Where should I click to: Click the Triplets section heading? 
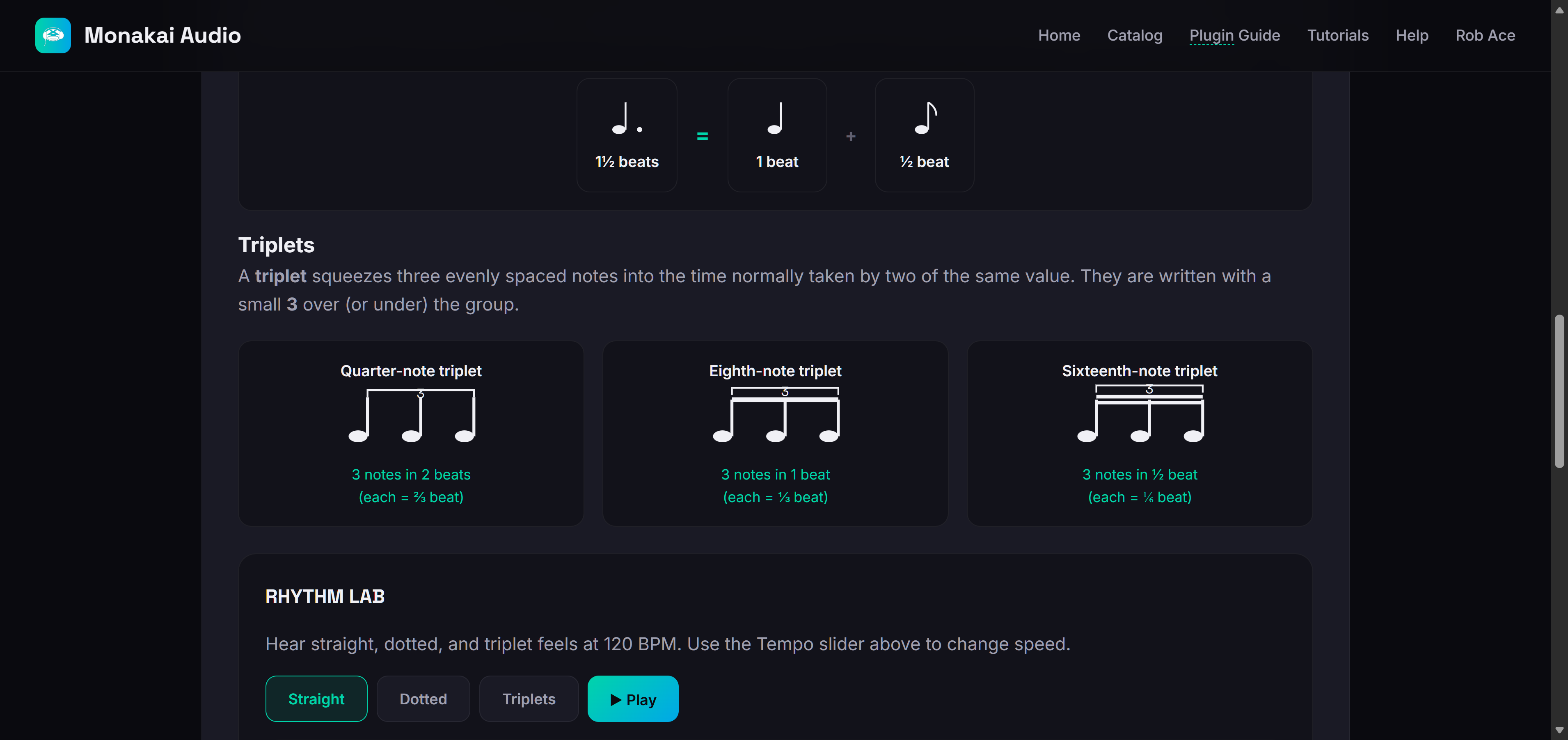[276, 245]
